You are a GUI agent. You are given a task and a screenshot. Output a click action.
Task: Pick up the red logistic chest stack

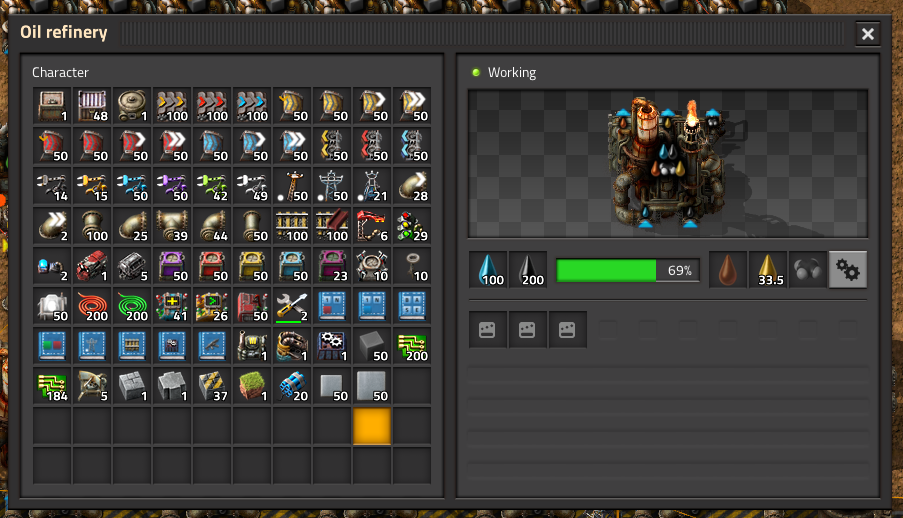coord(212,266)
